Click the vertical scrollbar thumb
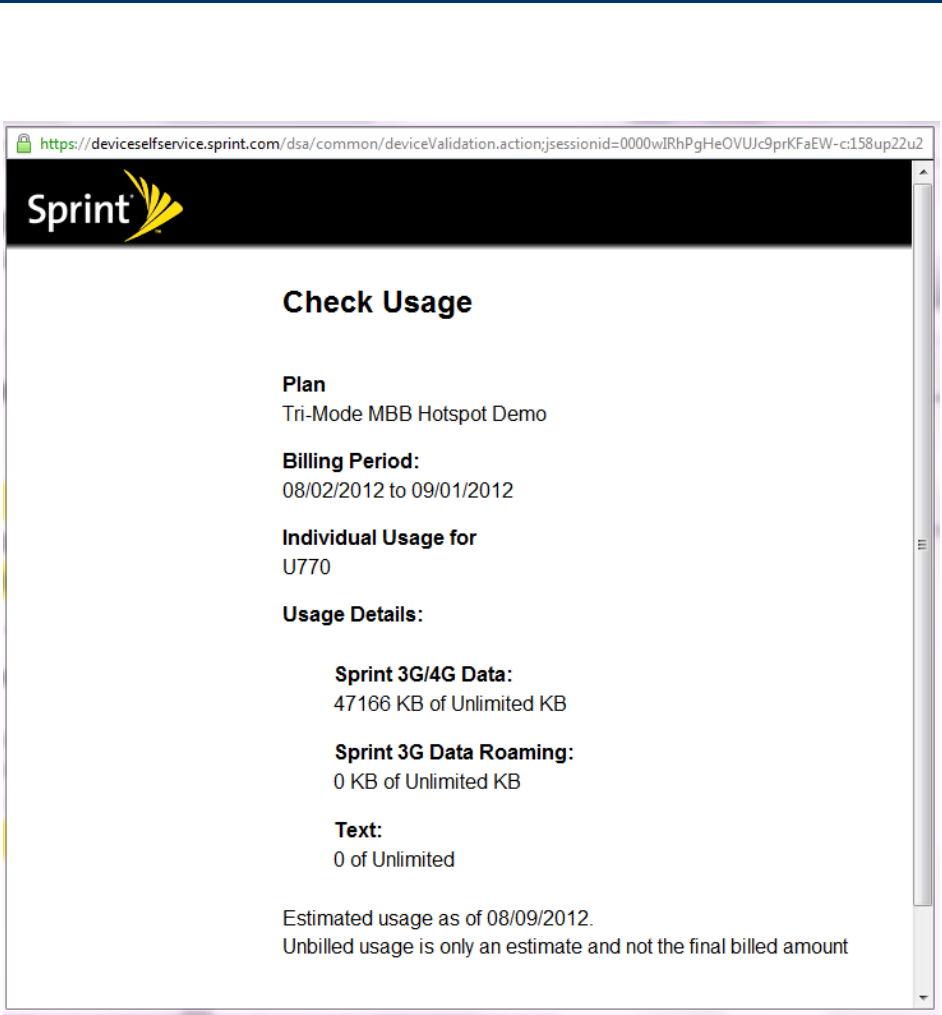Viewport: 942px width, 1015px height. tap(923, 544)
